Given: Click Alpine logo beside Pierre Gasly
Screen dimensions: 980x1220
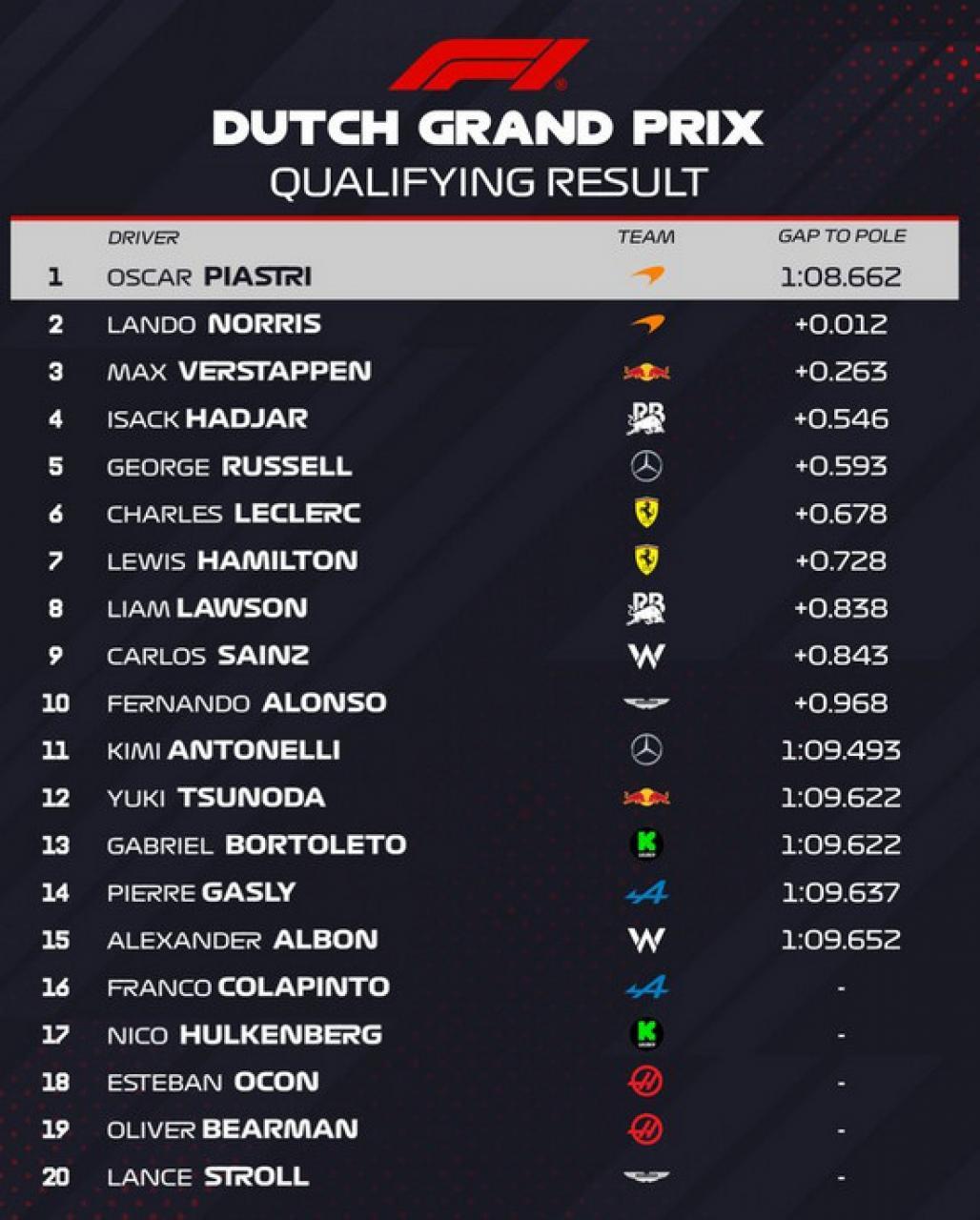Looking at the screenshot, I should 646,892.
